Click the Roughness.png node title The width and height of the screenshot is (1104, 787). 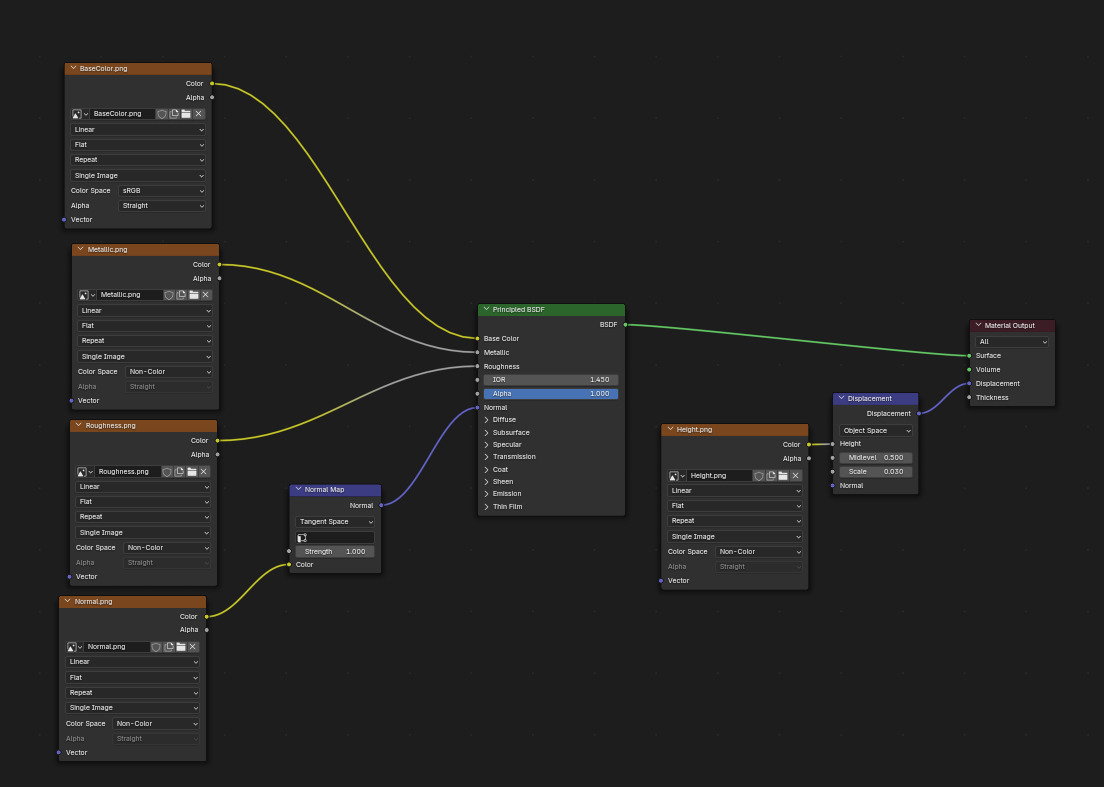[x=111, y=425]
